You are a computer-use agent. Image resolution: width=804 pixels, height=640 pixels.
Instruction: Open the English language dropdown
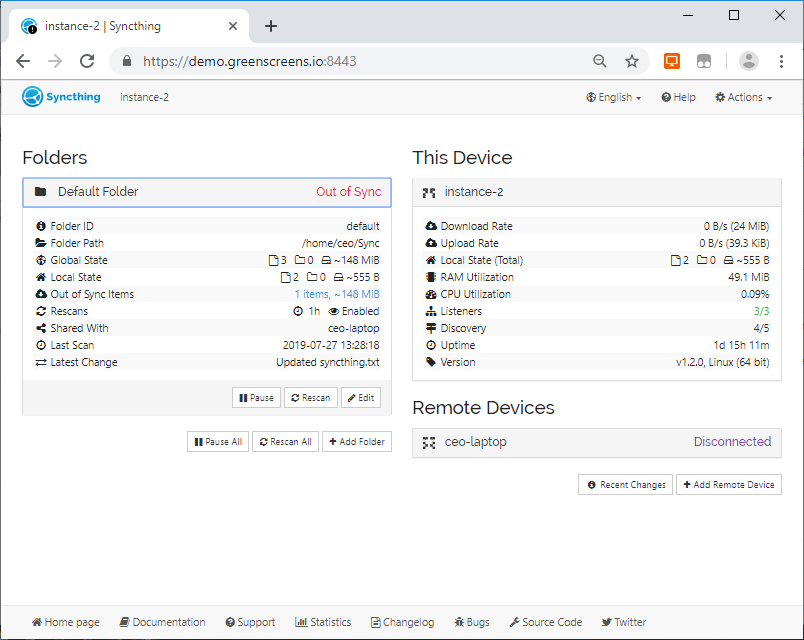[x=614, y=97]
